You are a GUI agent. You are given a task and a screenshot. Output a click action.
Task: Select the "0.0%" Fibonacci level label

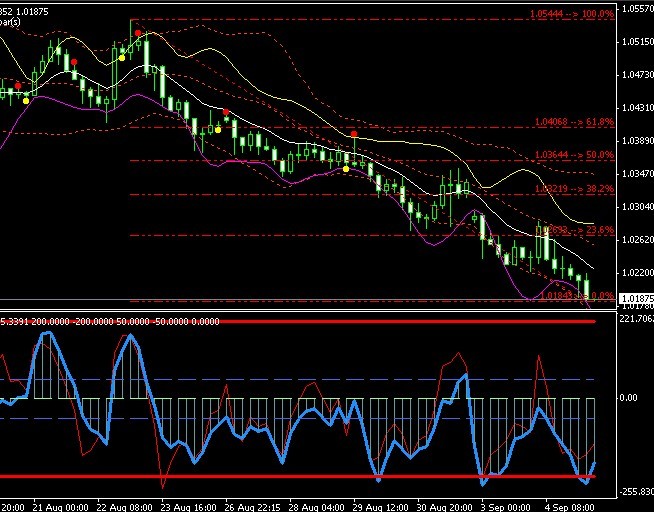pos(602,296)
